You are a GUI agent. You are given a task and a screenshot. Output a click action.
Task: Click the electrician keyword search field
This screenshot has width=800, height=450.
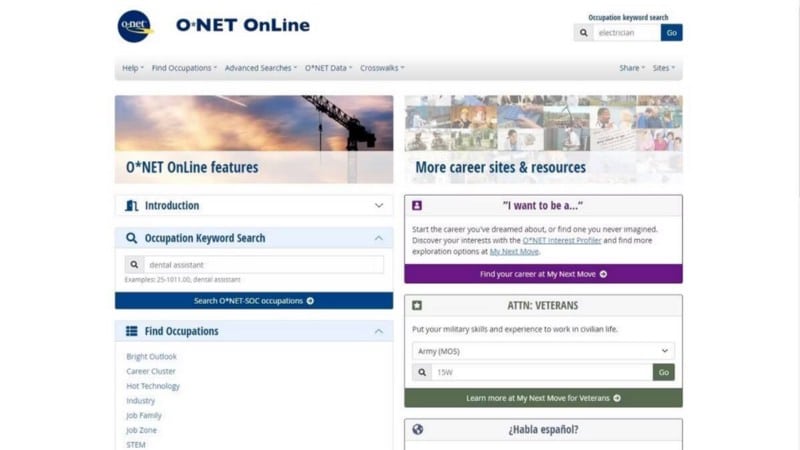627,33
